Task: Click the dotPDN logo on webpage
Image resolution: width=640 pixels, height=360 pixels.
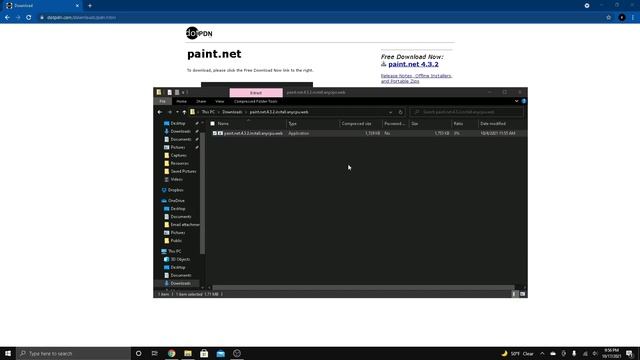Action: 199,33
